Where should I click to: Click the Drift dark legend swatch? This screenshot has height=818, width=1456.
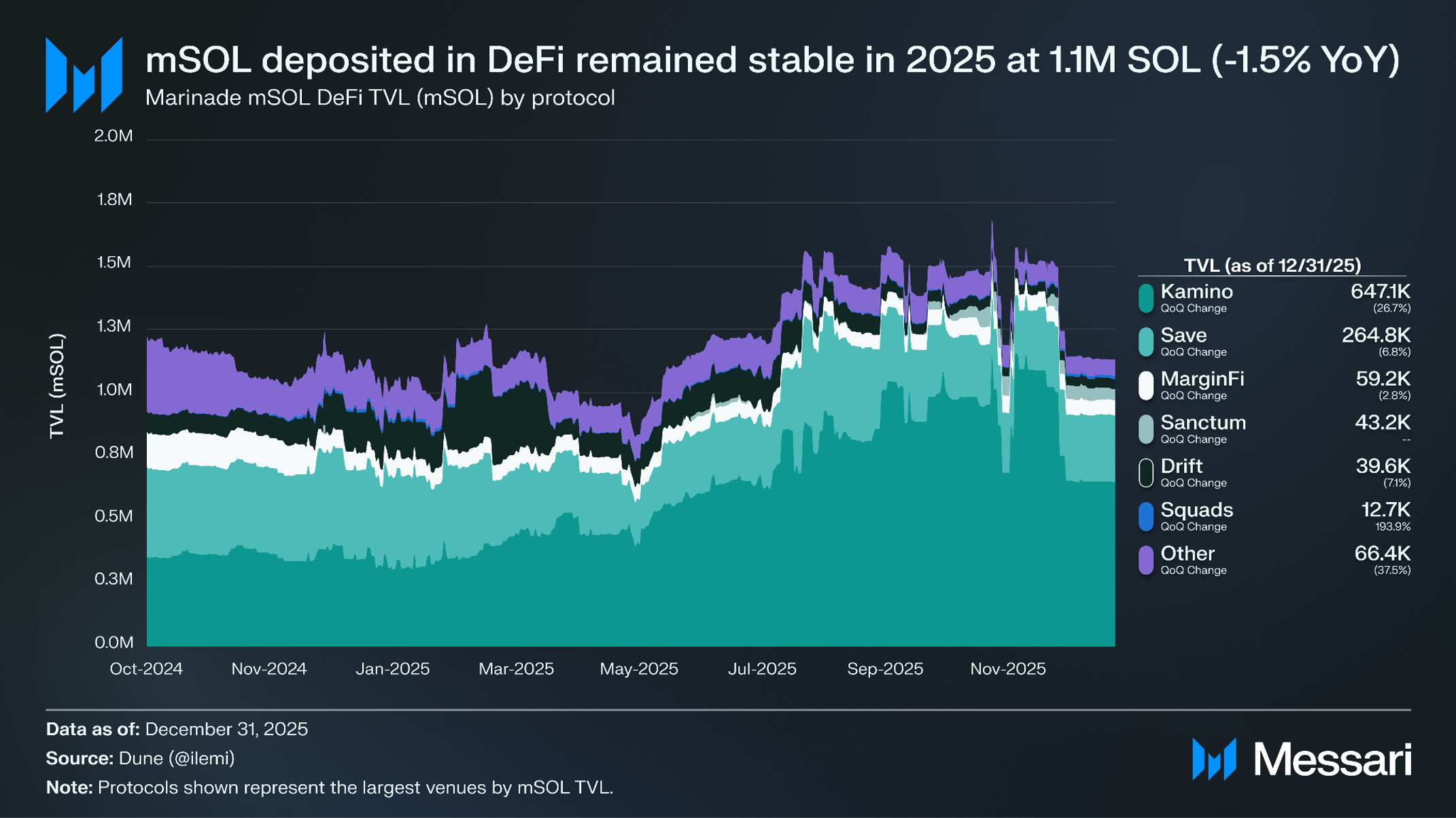tap(1146, 473)
